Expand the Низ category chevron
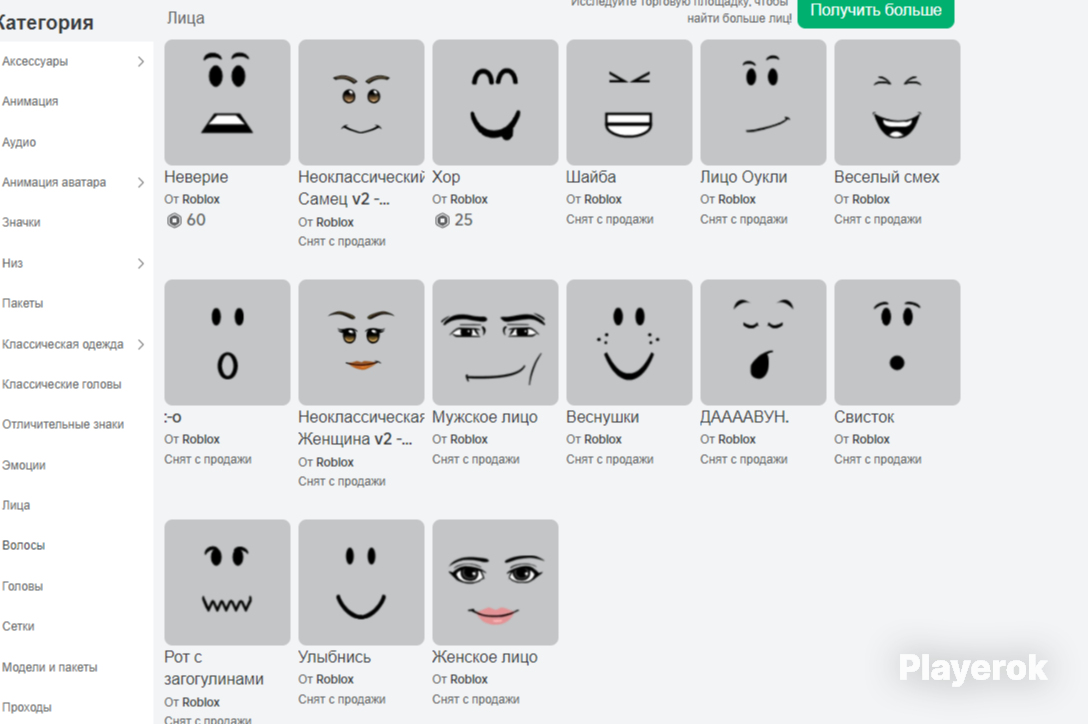This screenshot has width=1088, height=724. coord(141,264)
